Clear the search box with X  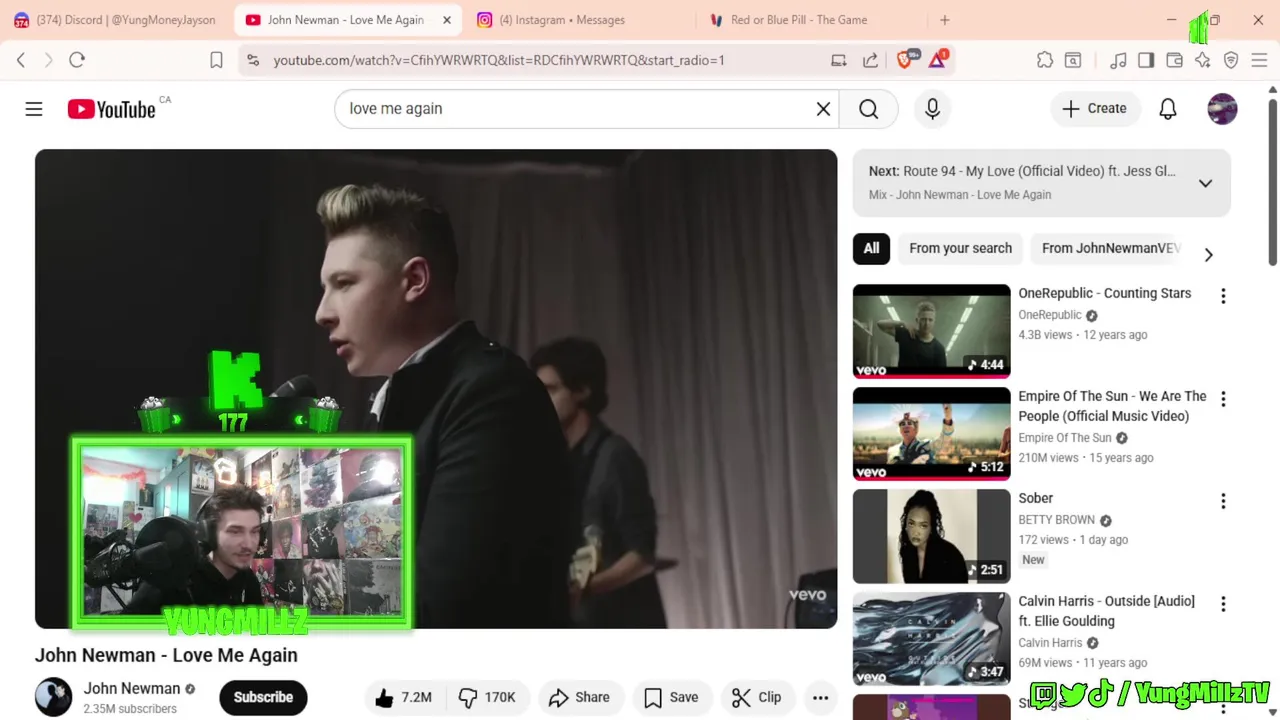823,109
